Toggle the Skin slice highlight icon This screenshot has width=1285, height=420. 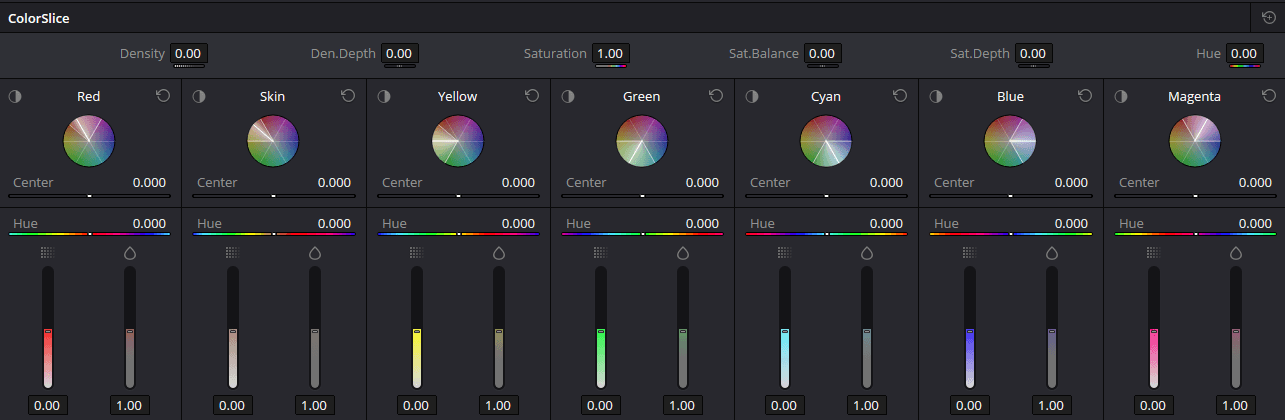click(x=199, y=96)
